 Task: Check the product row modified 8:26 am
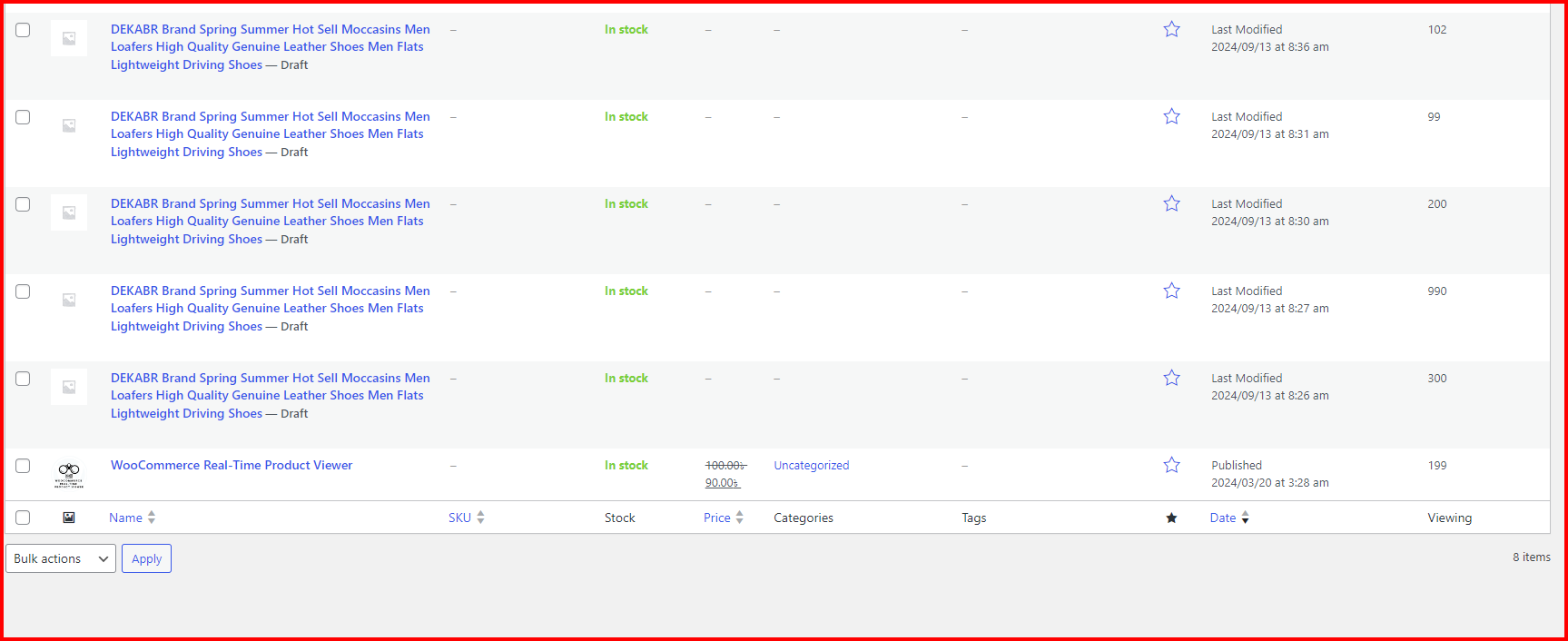(23, 379)
